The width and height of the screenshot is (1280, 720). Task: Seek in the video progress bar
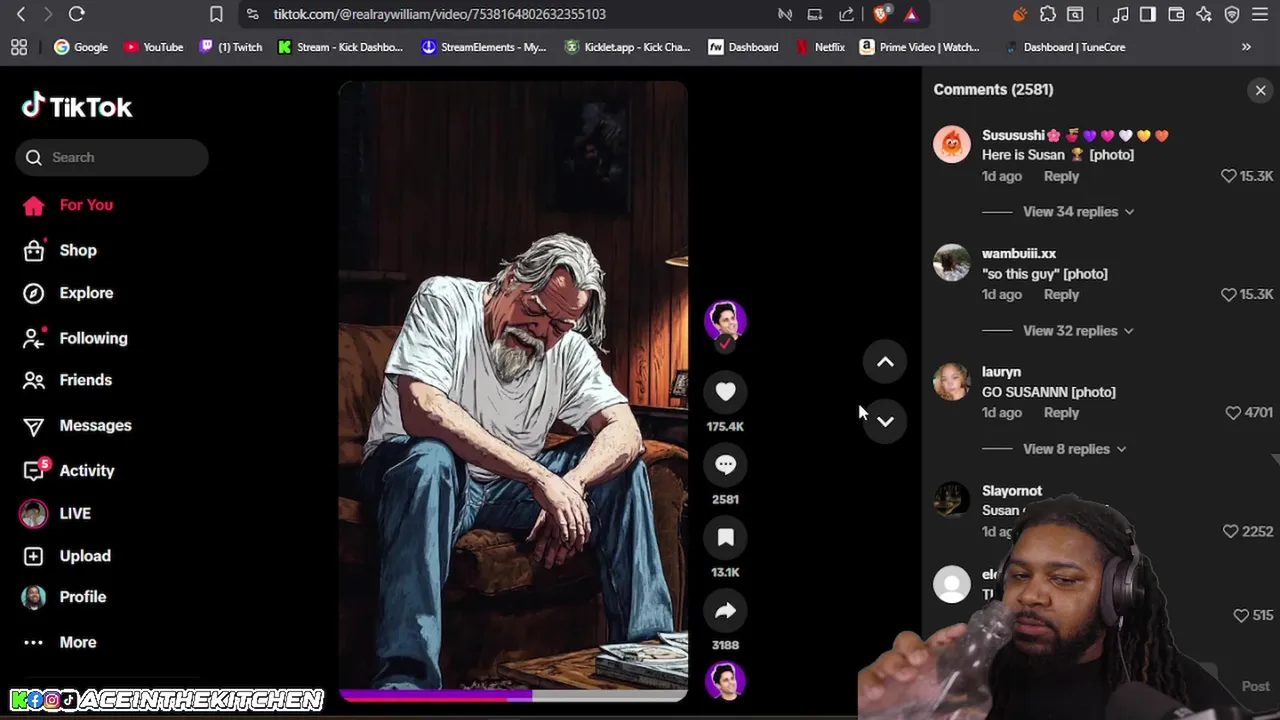(x=513, y=695)
